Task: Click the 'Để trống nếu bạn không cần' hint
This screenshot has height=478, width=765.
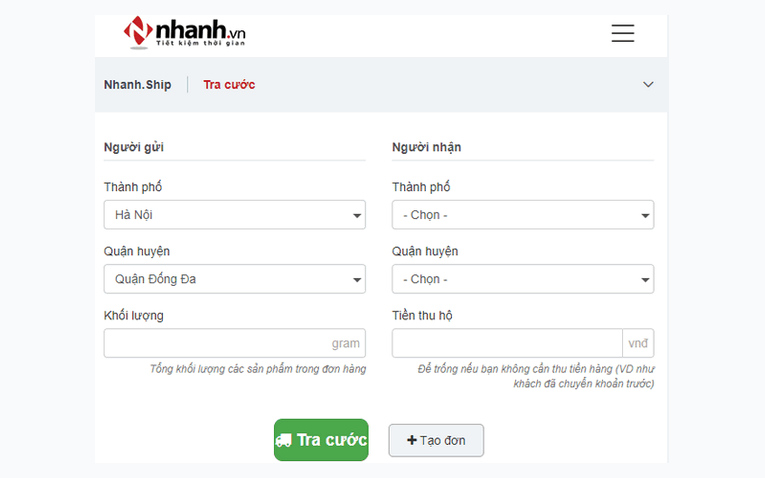Action: (536, 376)
